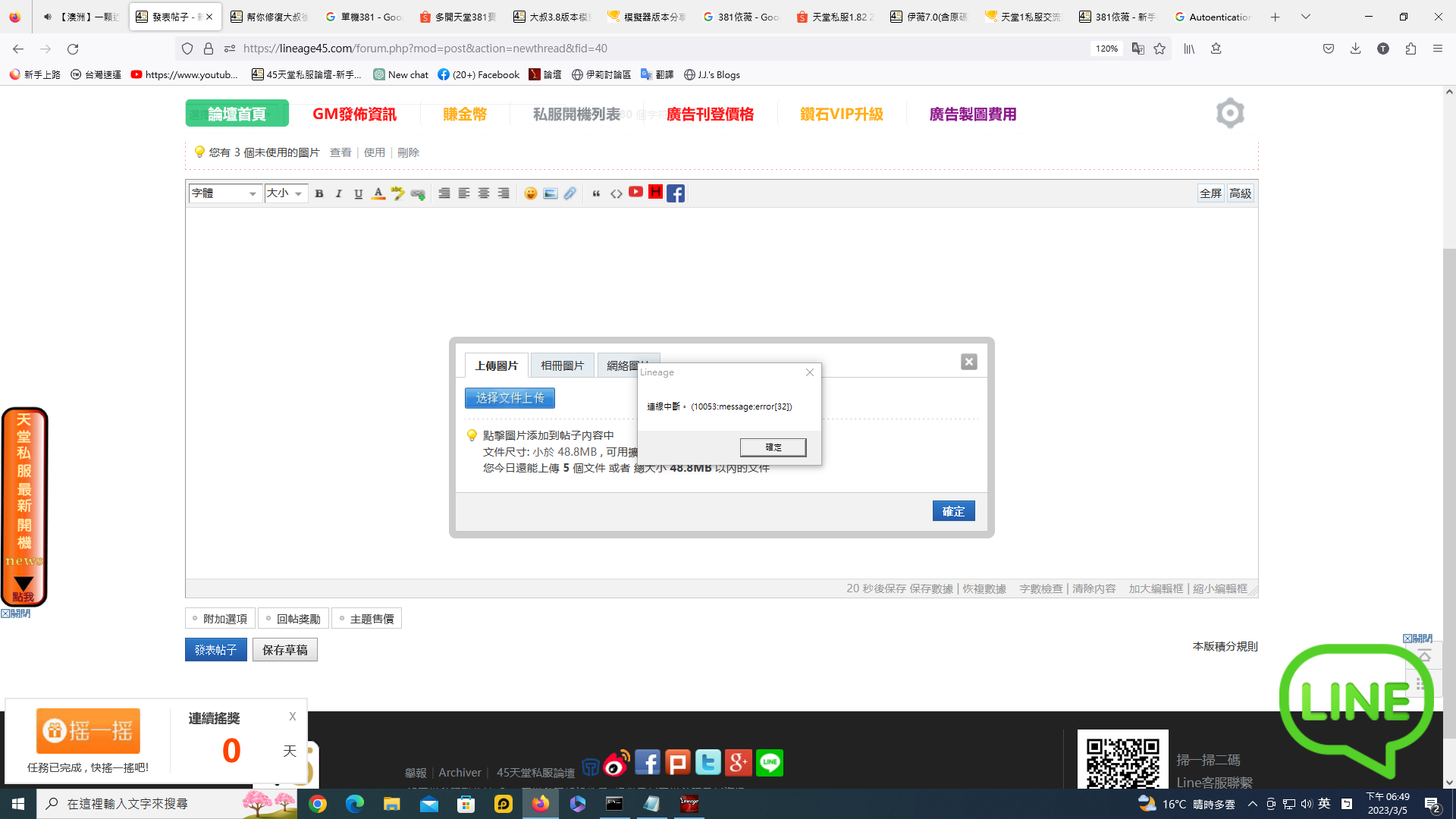This screenshot has height=819, width=1456.
Task: Open the Windows Start menu
Action: tap(18, 804)
